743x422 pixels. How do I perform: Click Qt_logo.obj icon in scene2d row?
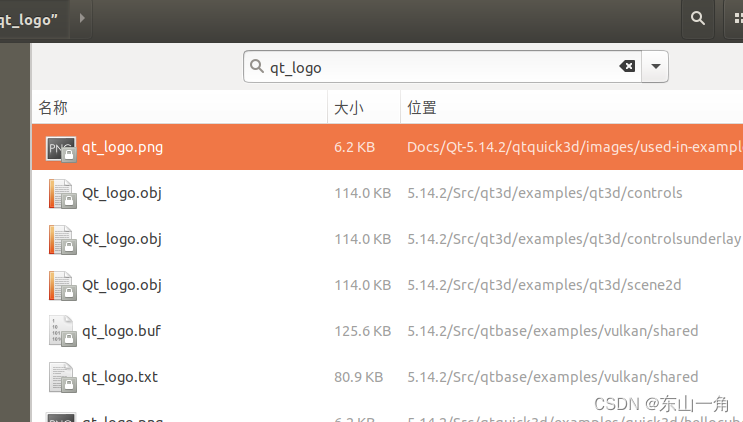62,286
